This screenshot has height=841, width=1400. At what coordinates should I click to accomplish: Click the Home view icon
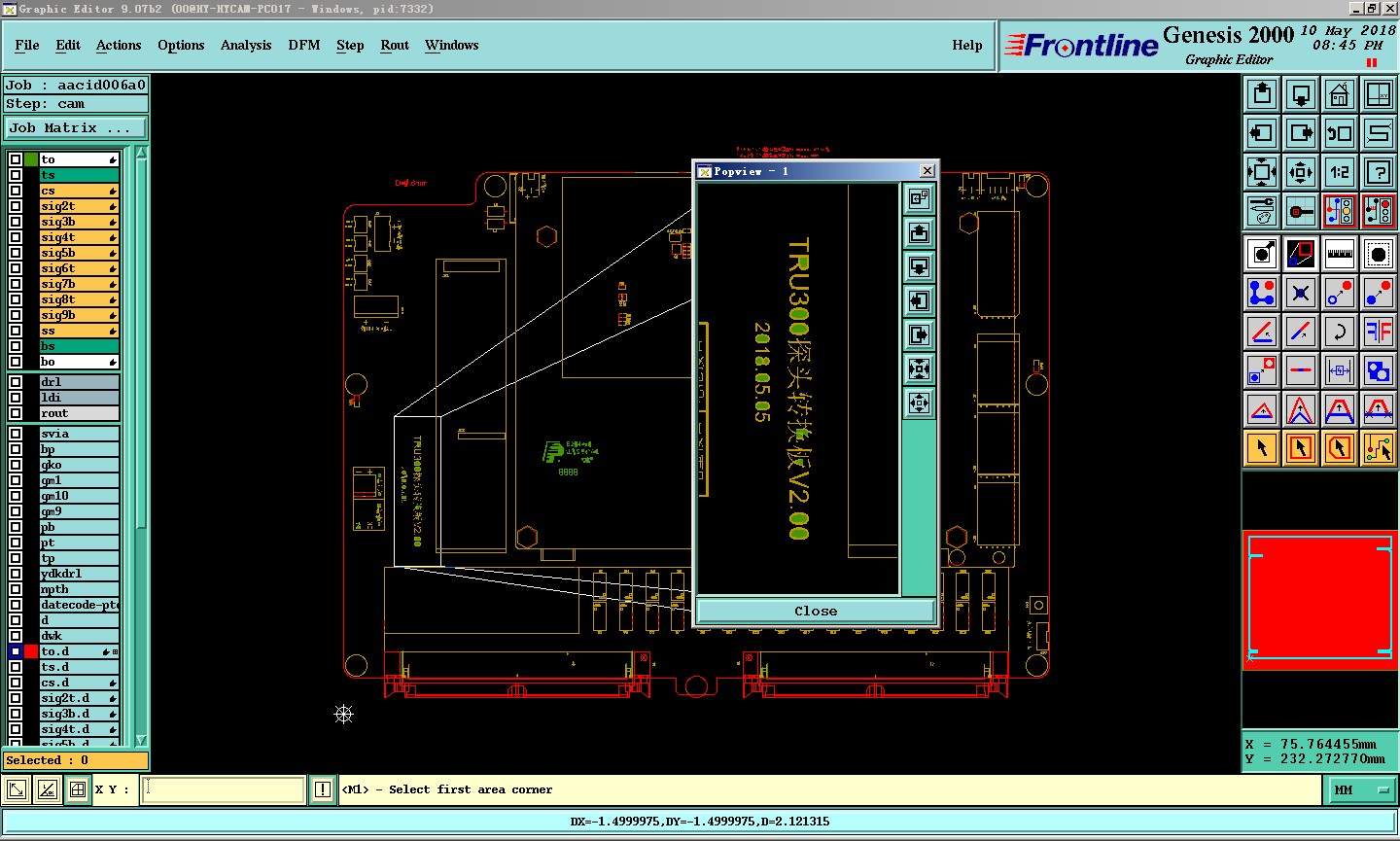[x=1340, y=94]
